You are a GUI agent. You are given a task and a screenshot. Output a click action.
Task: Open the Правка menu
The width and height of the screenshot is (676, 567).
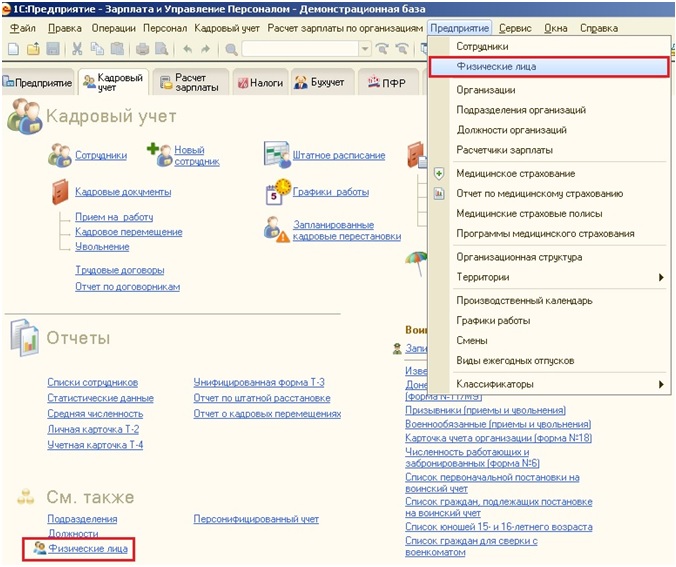pos(65,28)
